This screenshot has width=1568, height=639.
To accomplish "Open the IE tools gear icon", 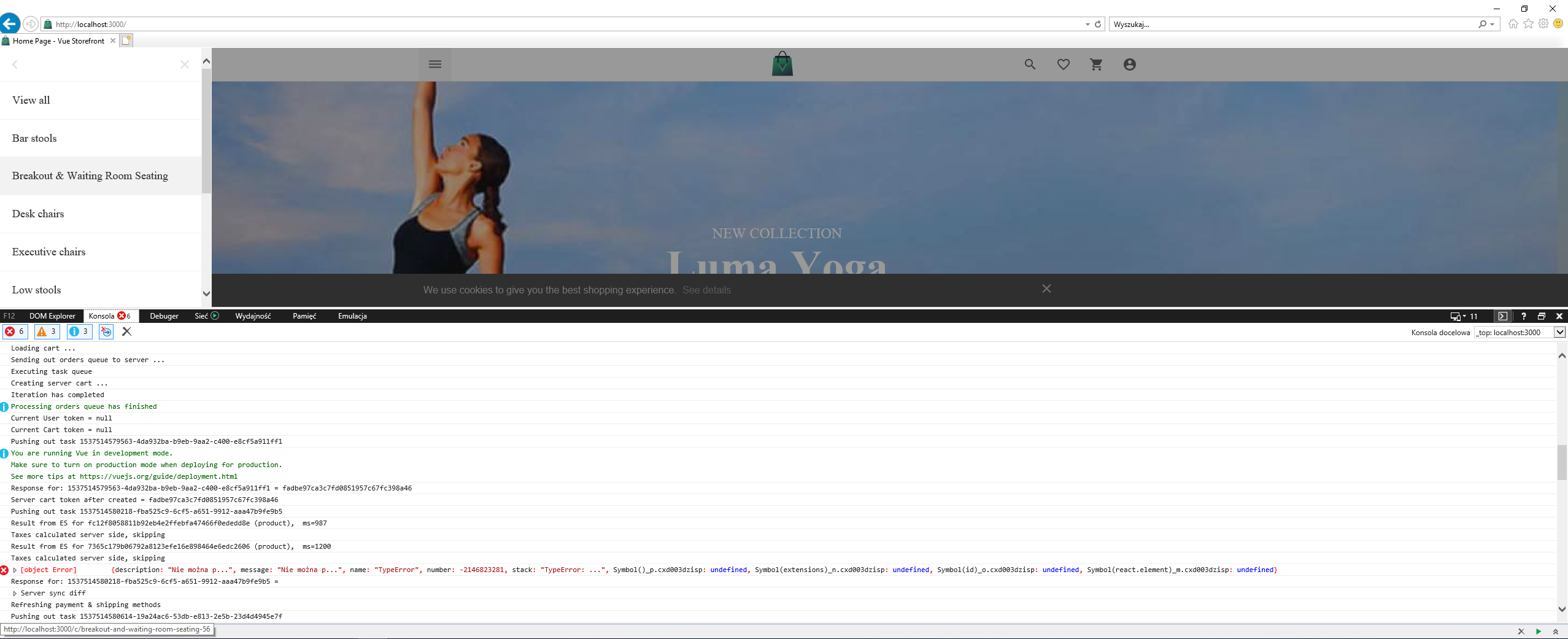I will click(x=1543, y=24).
